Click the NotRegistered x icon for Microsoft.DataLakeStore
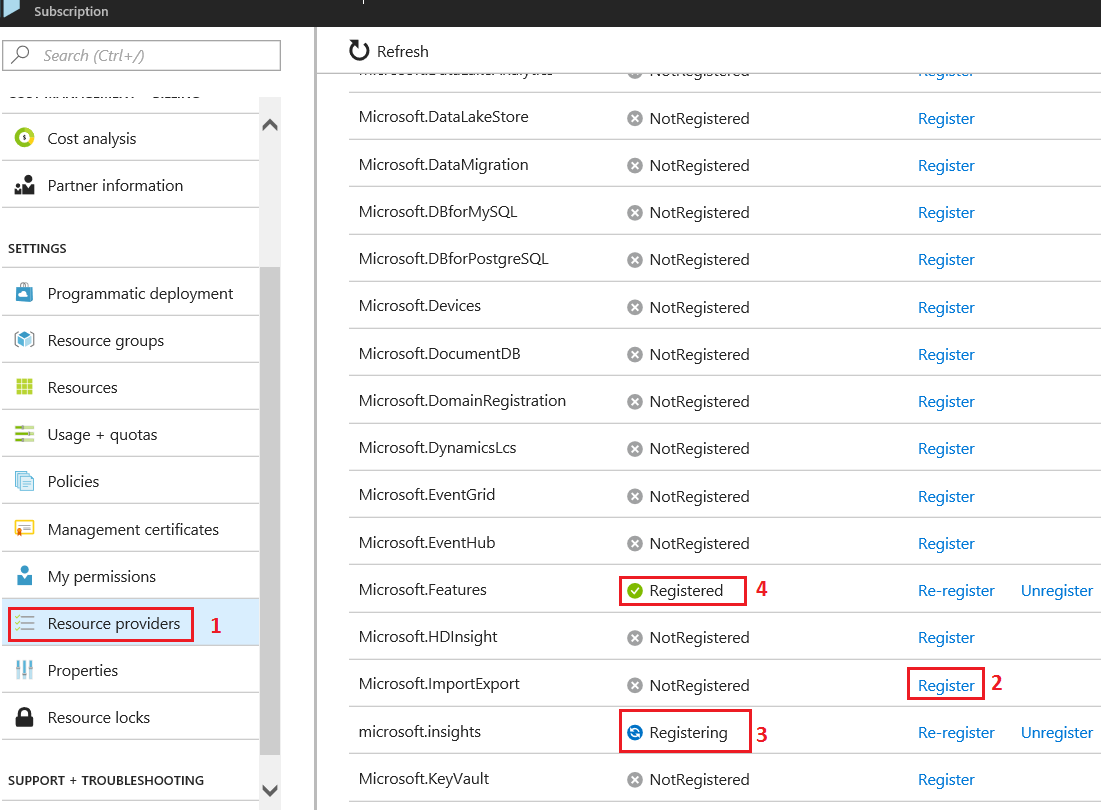Viewport: 1101px width, 810px height. pyautogui.click(x=635, y=118)
